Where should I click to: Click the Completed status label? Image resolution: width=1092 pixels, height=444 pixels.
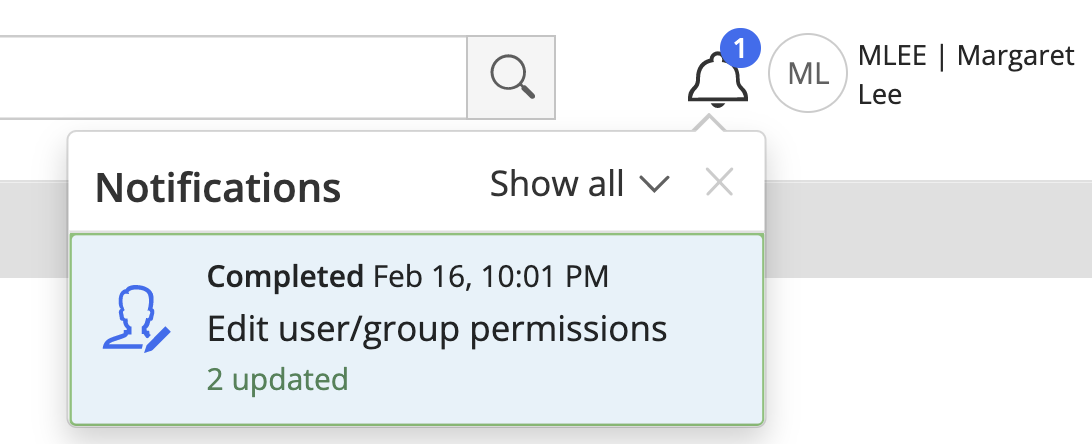(x=285, y=275)
